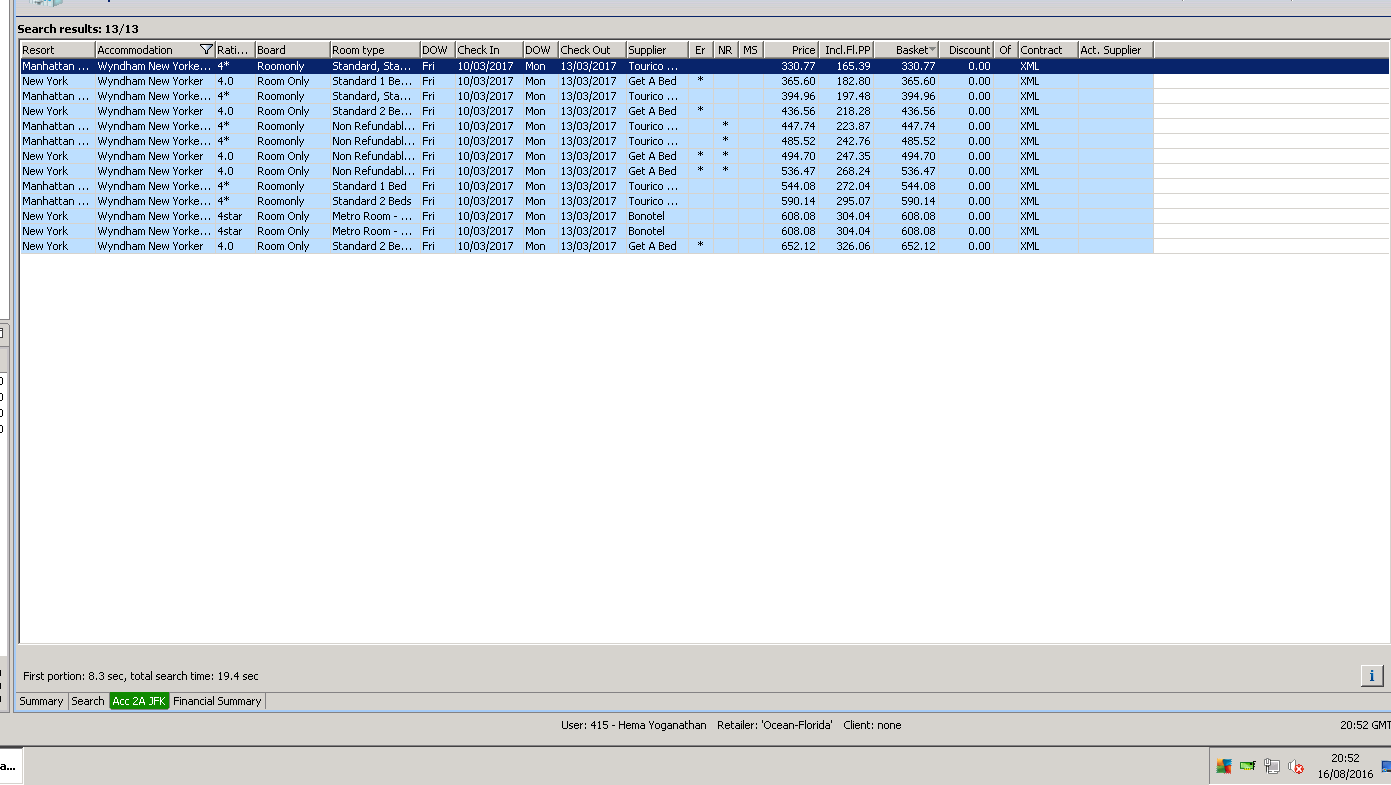
Task: Click the Incl.Fl.PP value 295.07
Action: (x=853, y=201)
